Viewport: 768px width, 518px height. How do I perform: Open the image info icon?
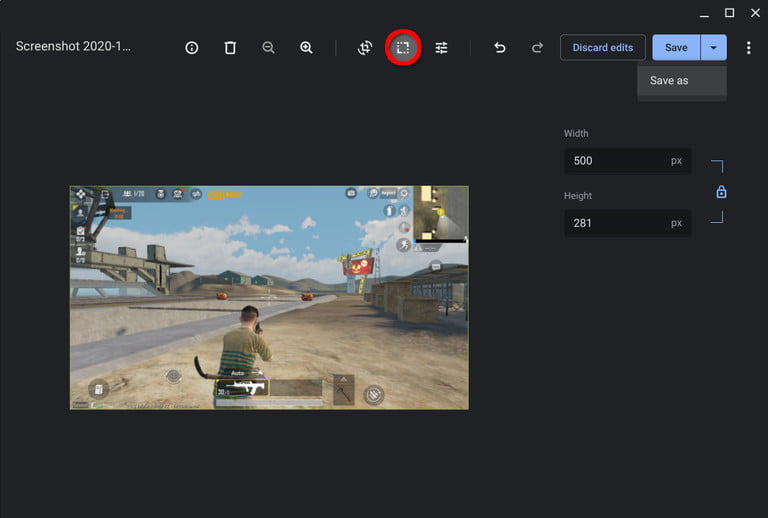click(x=192, y=47)
